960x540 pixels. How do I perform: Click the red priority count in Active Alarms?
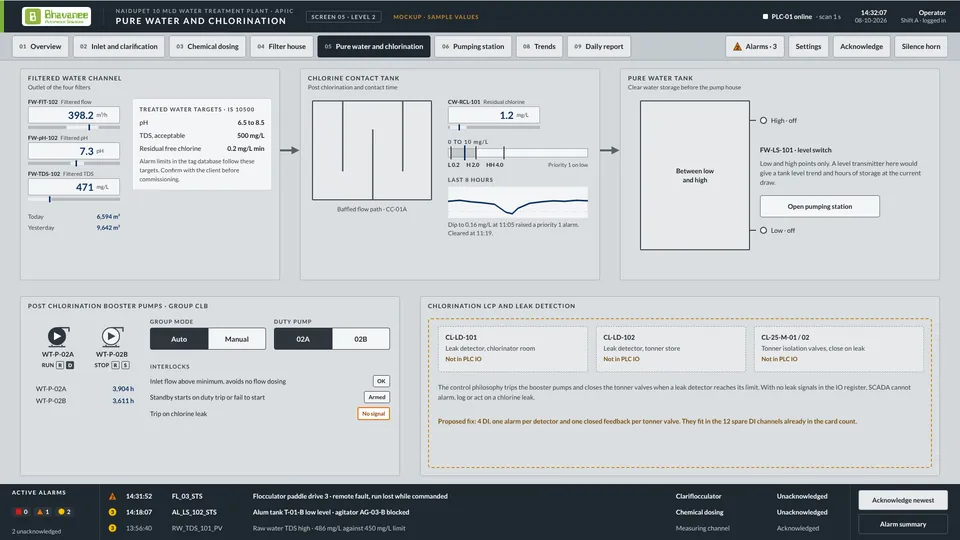click(x=21, y=512)
